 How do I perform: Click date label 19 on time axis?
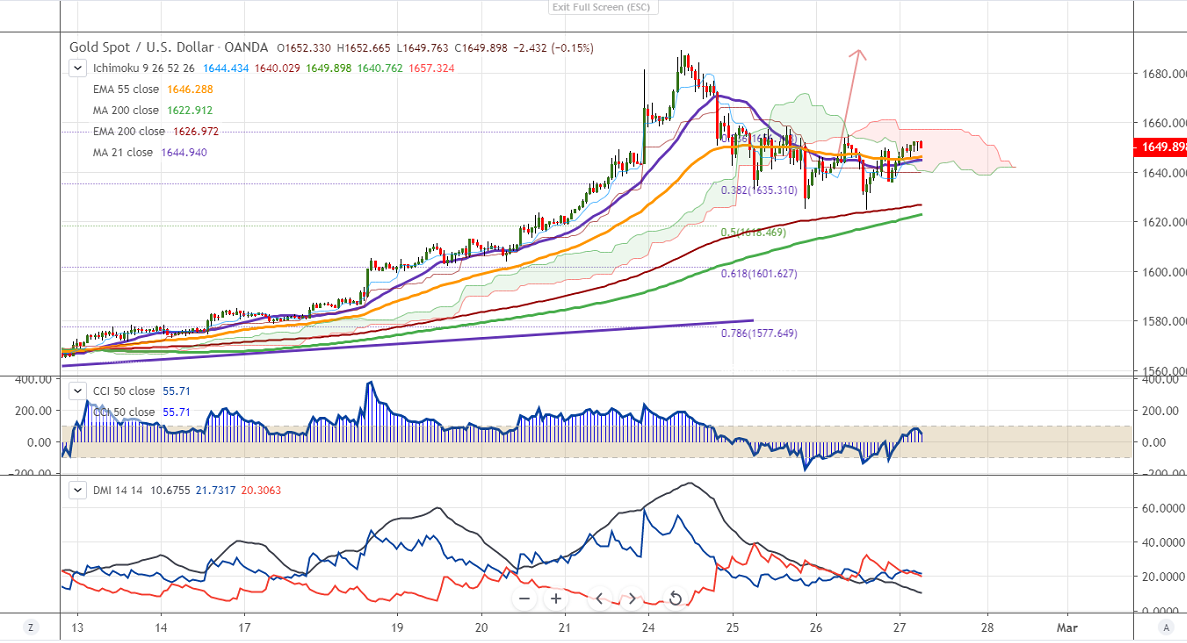coord(397,627)
